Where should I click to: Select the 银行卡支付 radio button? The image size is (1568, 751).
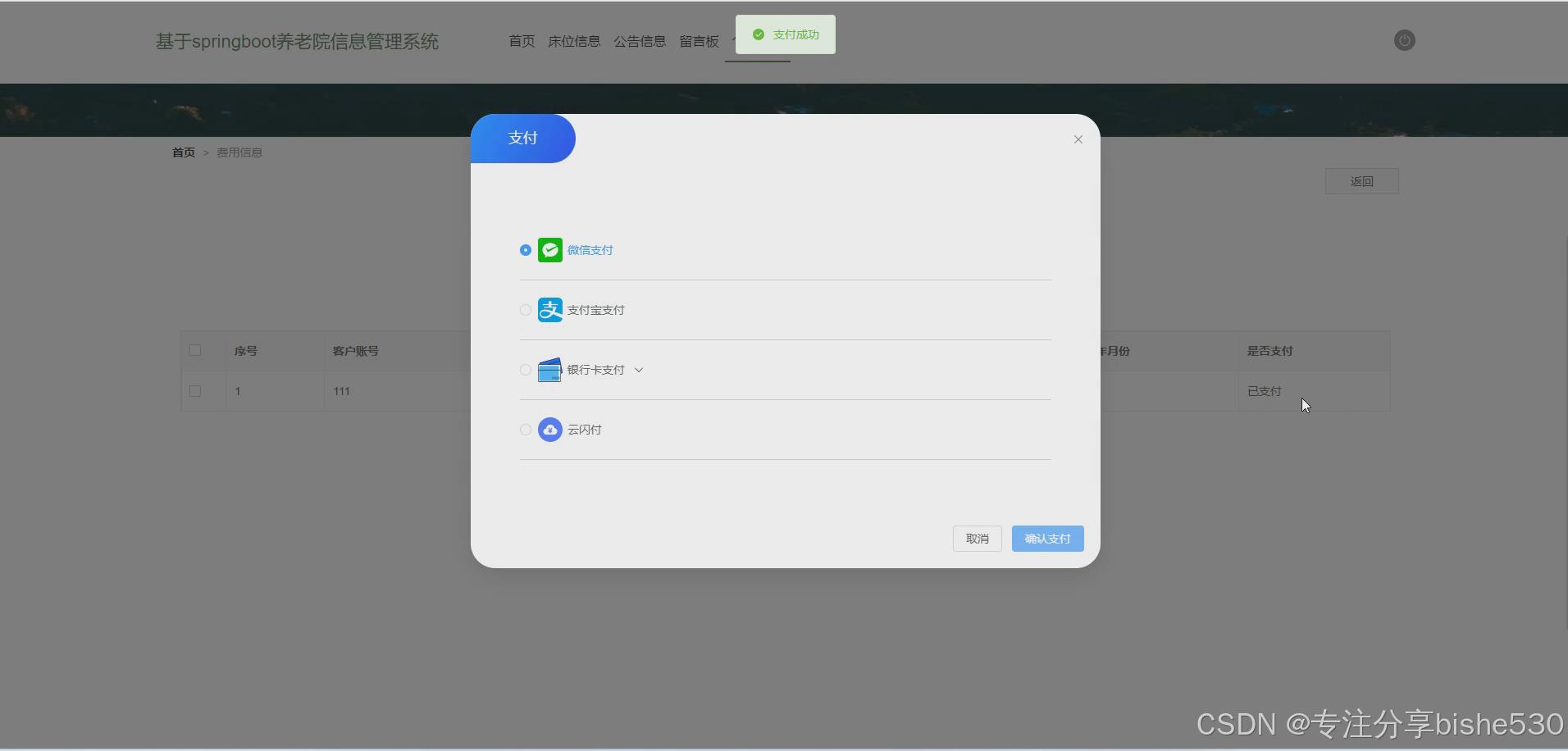(x=526, y=370)
